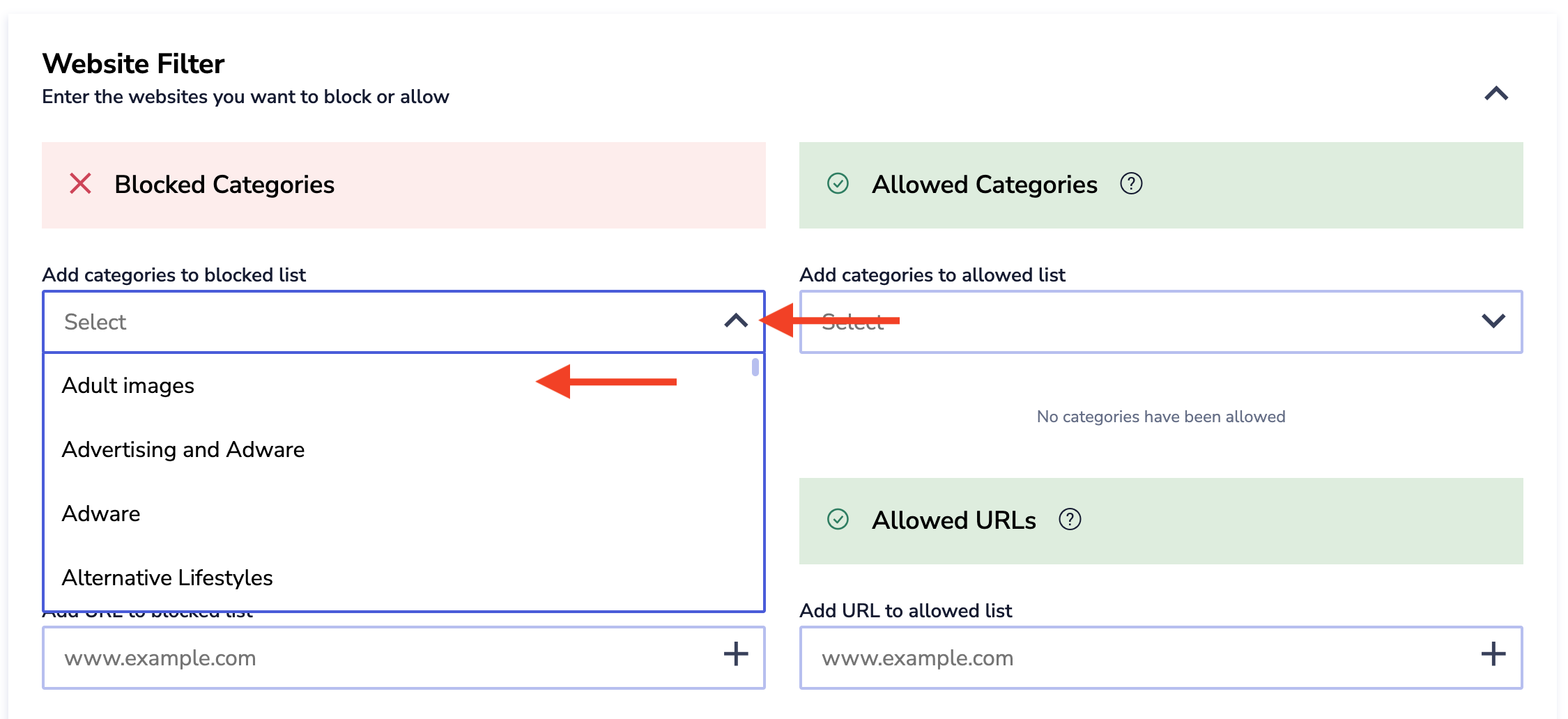This screenshot has width=1568, height=719.
Task: Select Adult images from the list
Action: tap(128, 386)
